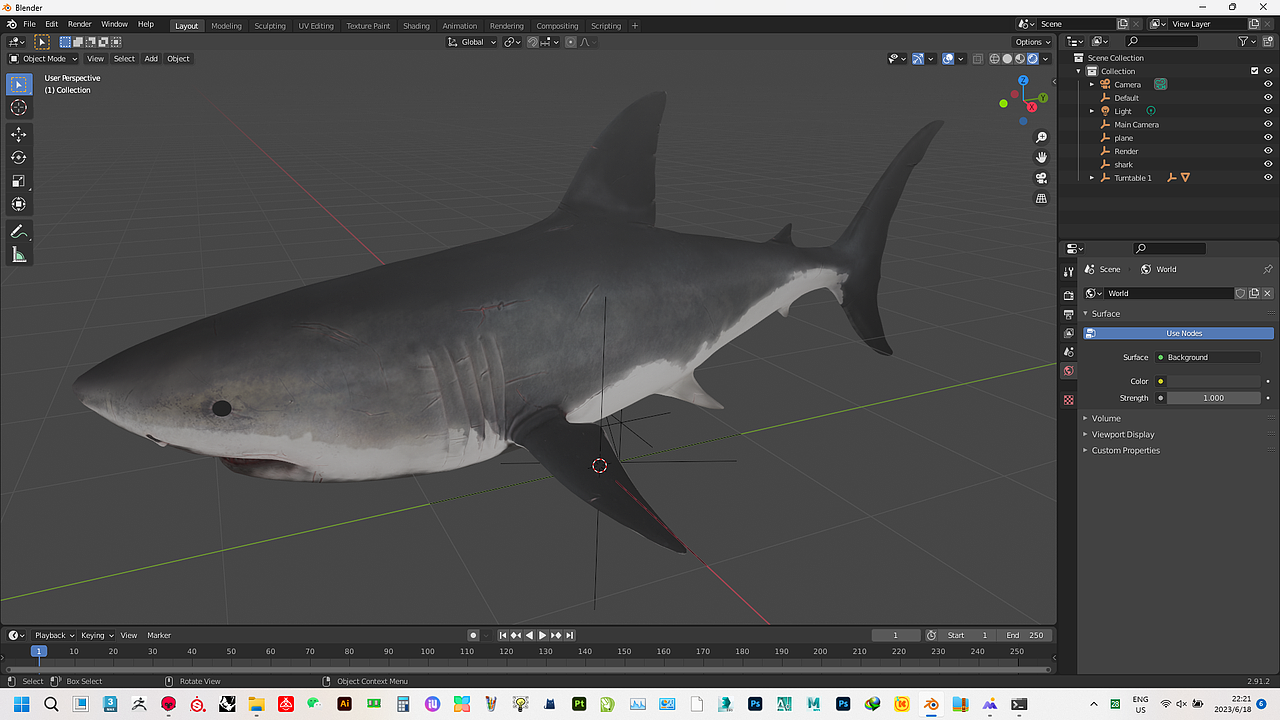Open the Global transform orientation dropdown

tap(472, 42)
